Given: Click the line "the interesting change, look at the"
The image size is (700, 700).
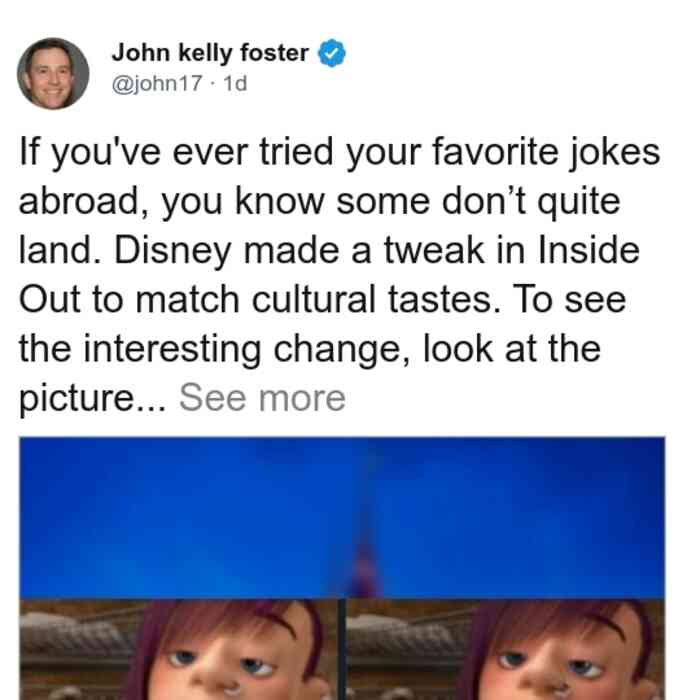Looking at the screenshot, I should (310, 349).
